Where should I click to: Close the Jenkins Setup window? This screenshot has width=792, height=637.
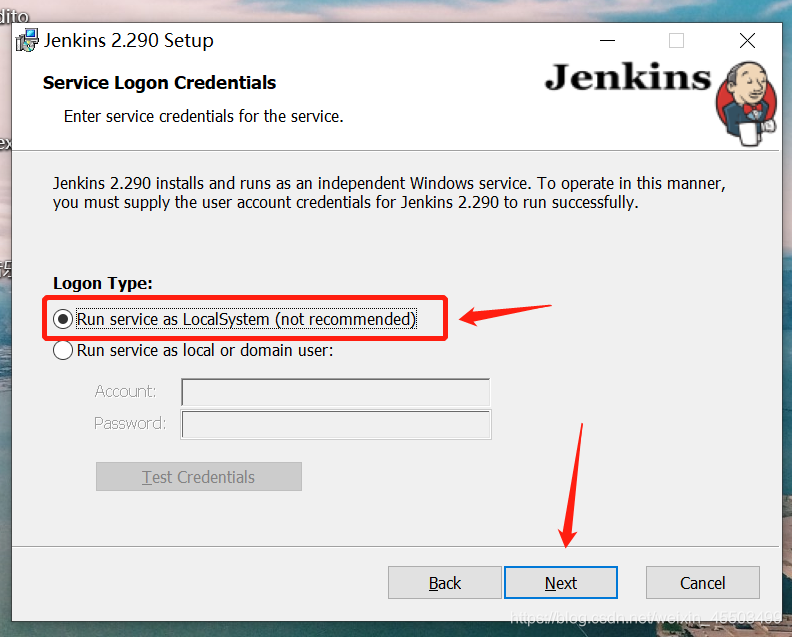point(747,40)
